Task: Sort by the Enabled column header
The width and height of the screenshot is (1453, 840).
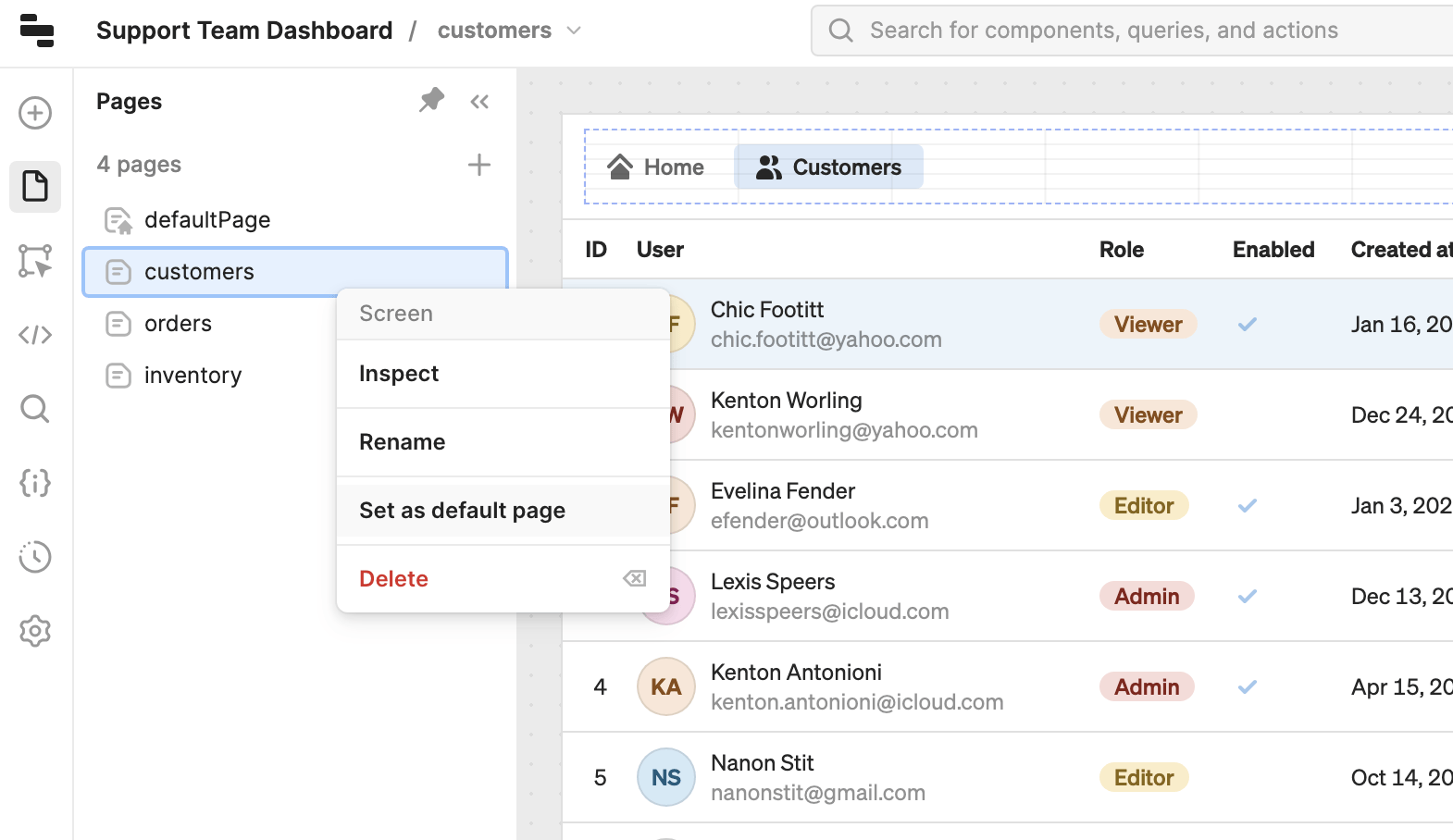Action: click(x=1273, y=250)
